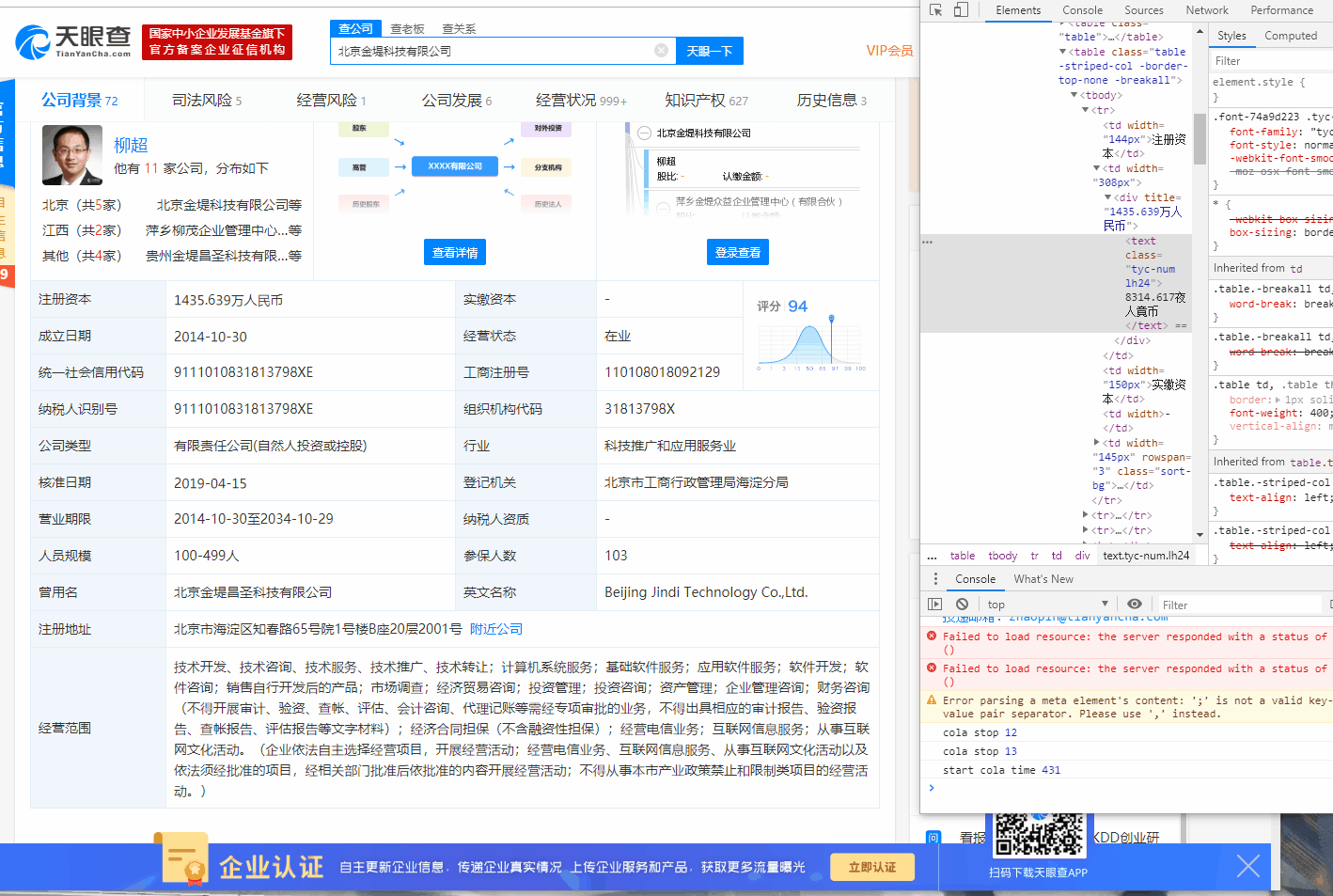The height and width of the screenshot is (896, 1333).
Task: Click the DevTools inspect element picker icon
Action: pos(935,10)
